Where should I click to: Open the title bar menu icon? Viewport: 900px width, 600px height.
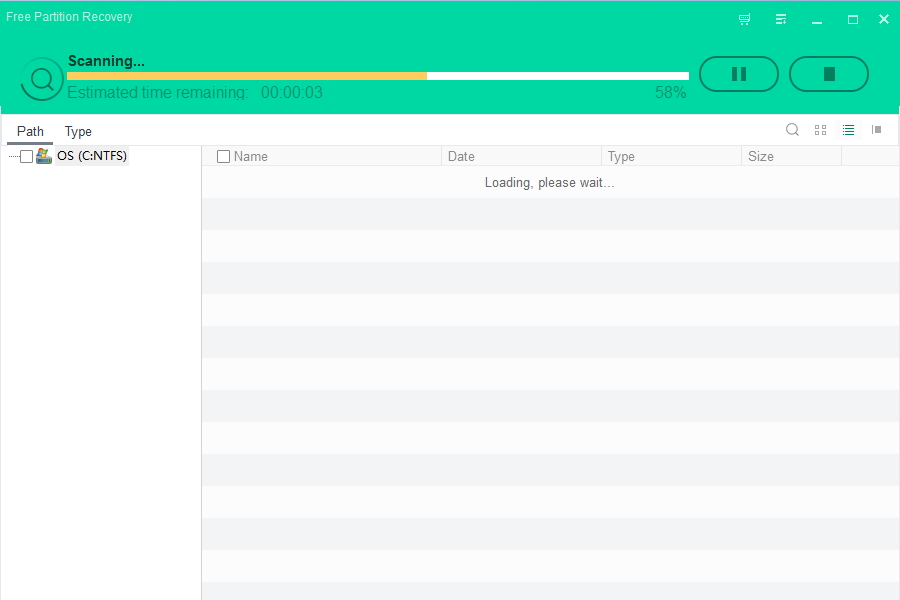click(x=781, y=19)
